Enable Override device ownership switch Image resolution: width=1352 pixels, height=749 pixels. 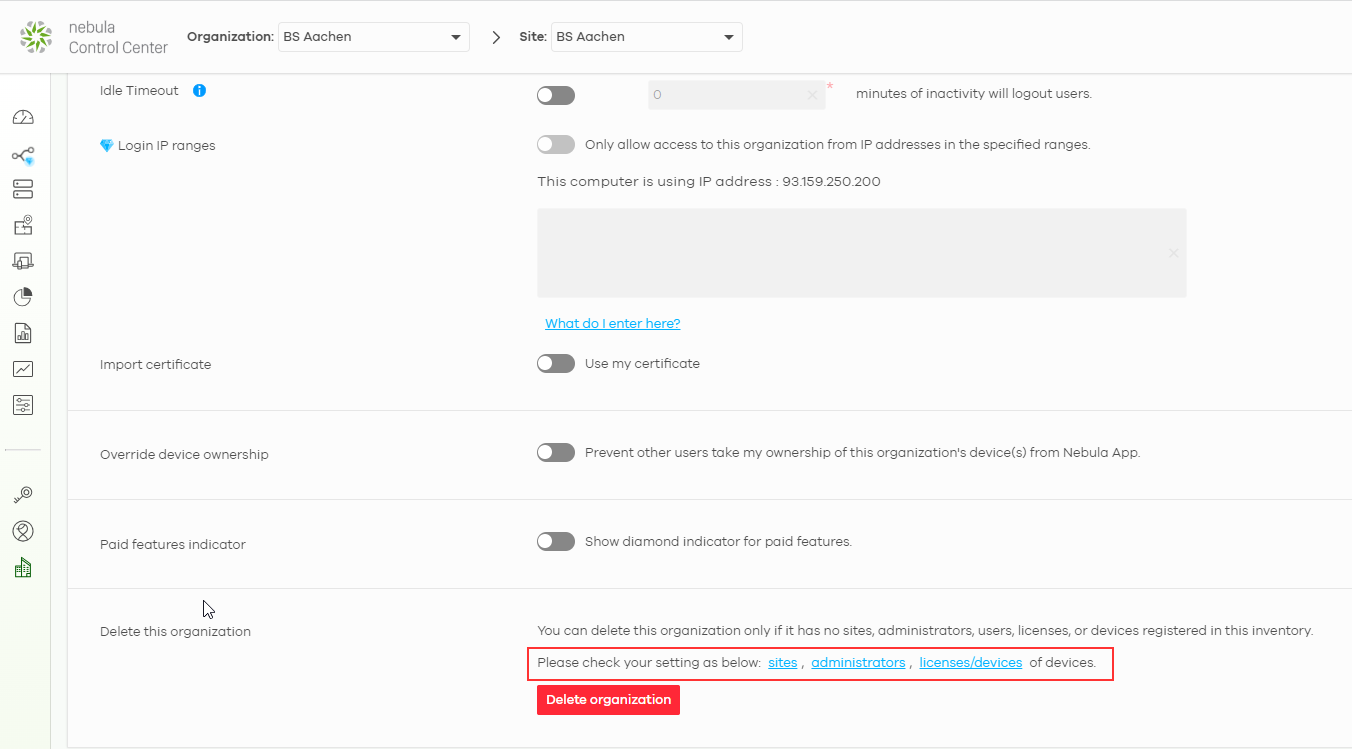click(x=556, y=452)
